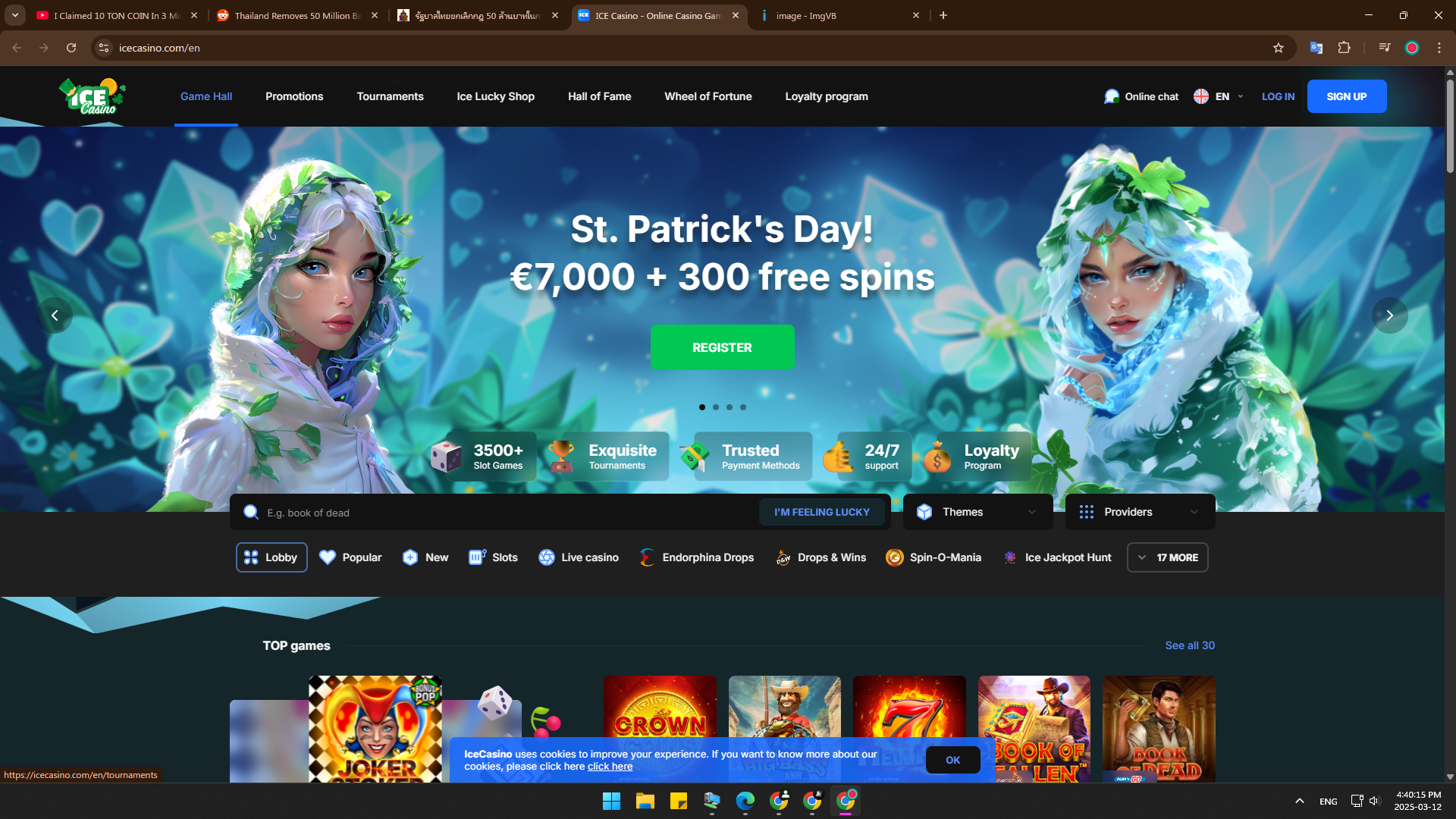Viewport: 1456px width, 819px height.
Task: Click the ICE Casino logo
Action: pyautogui.click(x=93, y=96)
